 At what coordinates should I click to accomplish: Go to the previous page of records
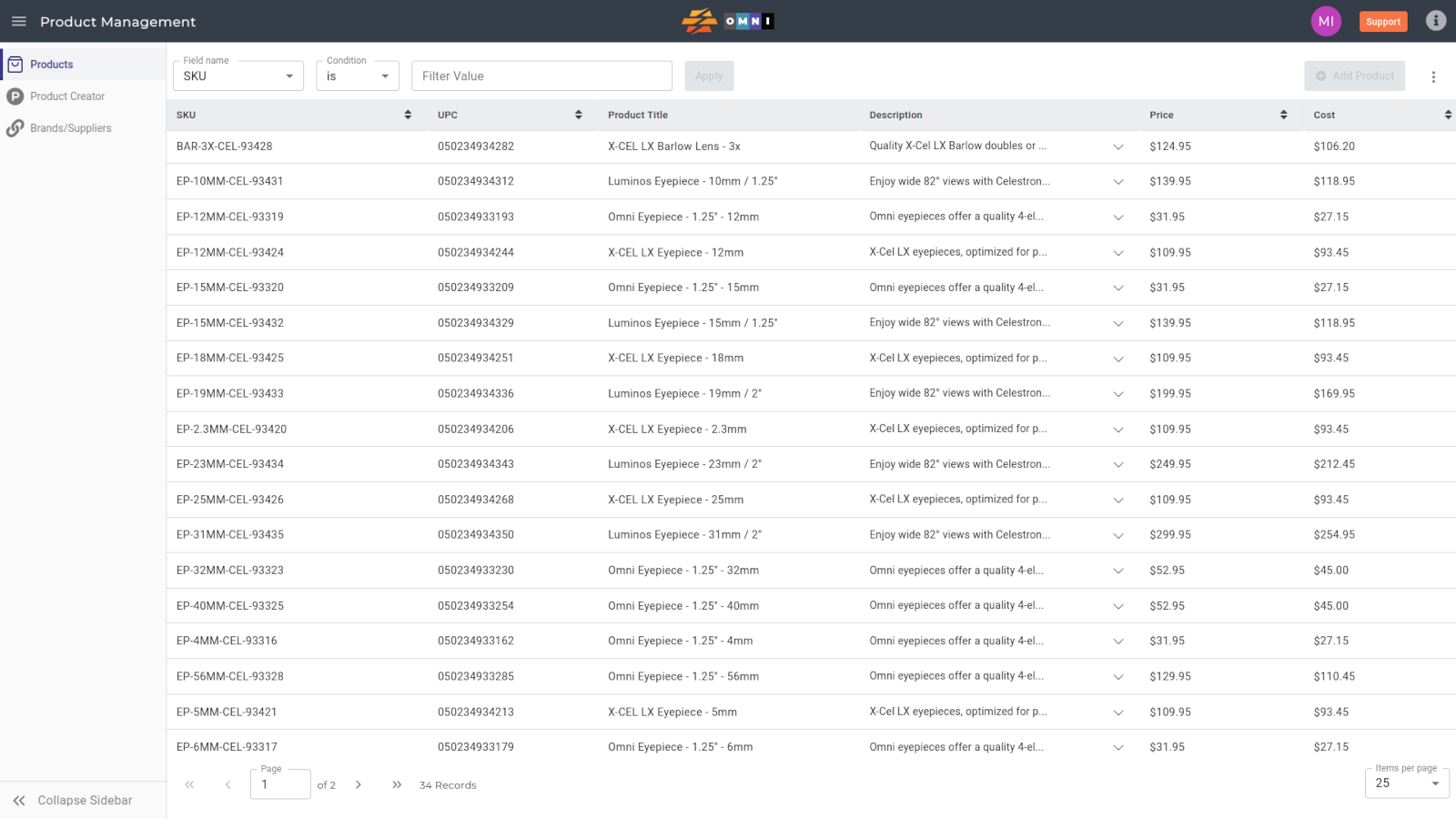[x=227, y=784]
